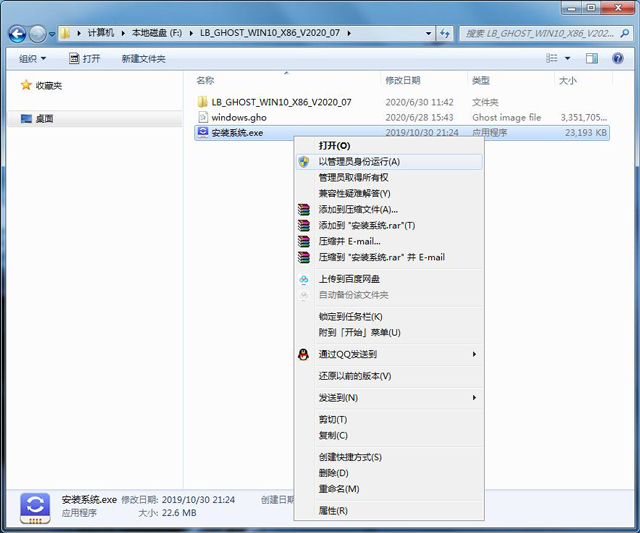Click the blue help question mark icon
This screenshot has width=640, height=533.
point(618,58)
